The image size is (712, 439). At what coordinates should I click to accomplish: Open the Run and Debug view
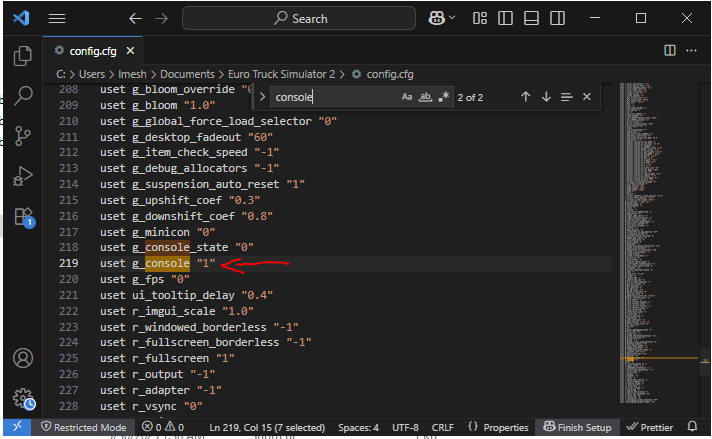coord(23,176)
